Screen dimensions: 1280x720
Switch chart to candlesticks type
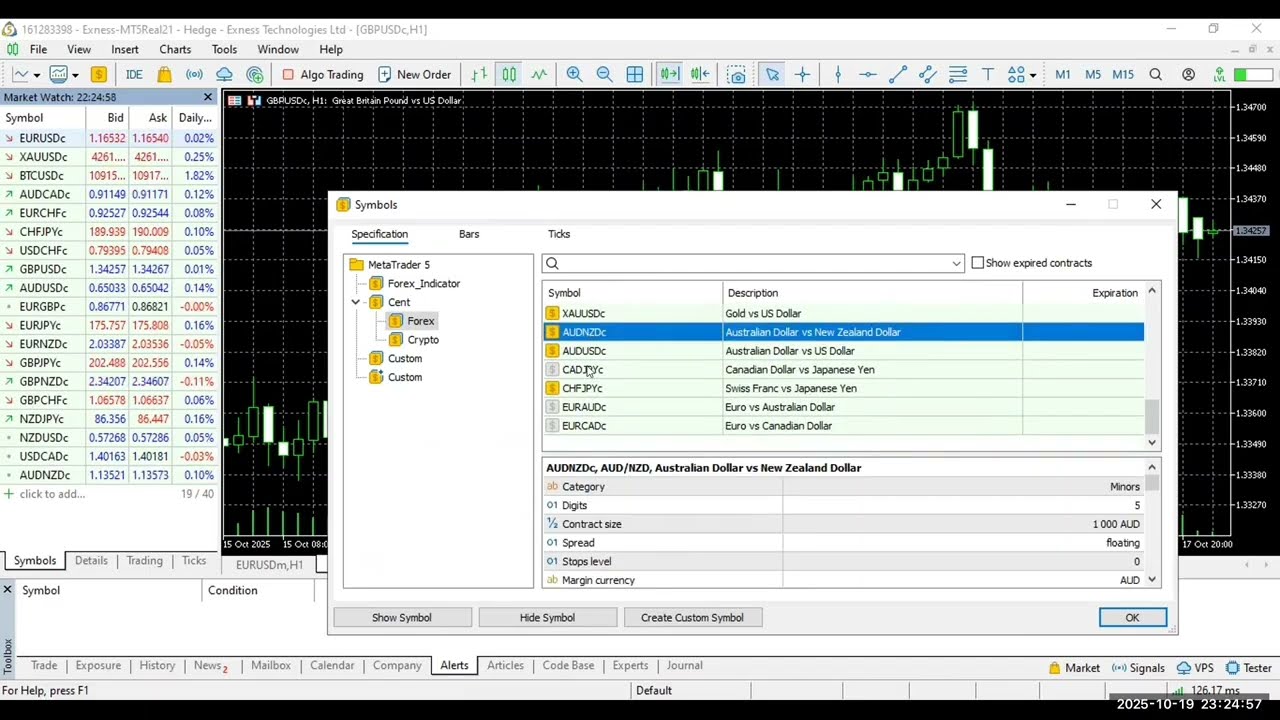pos(509,75)
